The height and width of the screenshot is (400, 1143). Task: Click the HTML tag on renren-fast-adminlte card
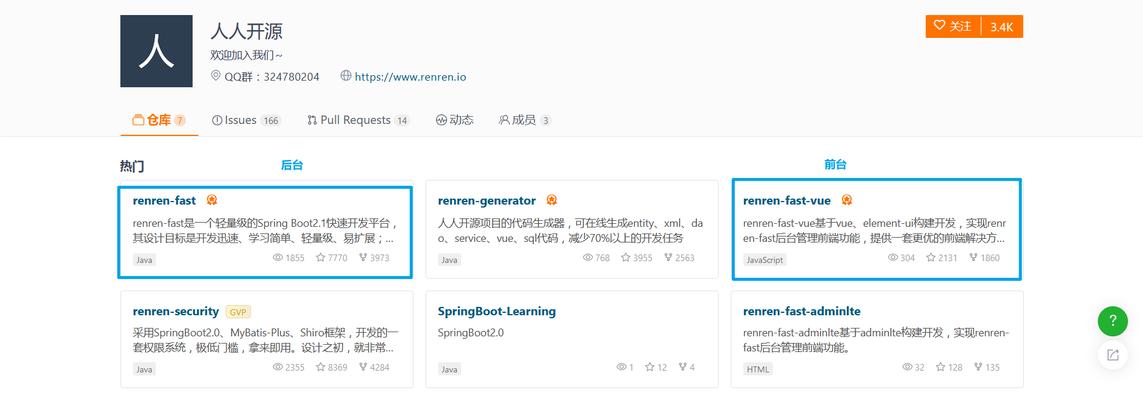pos(758,369)
